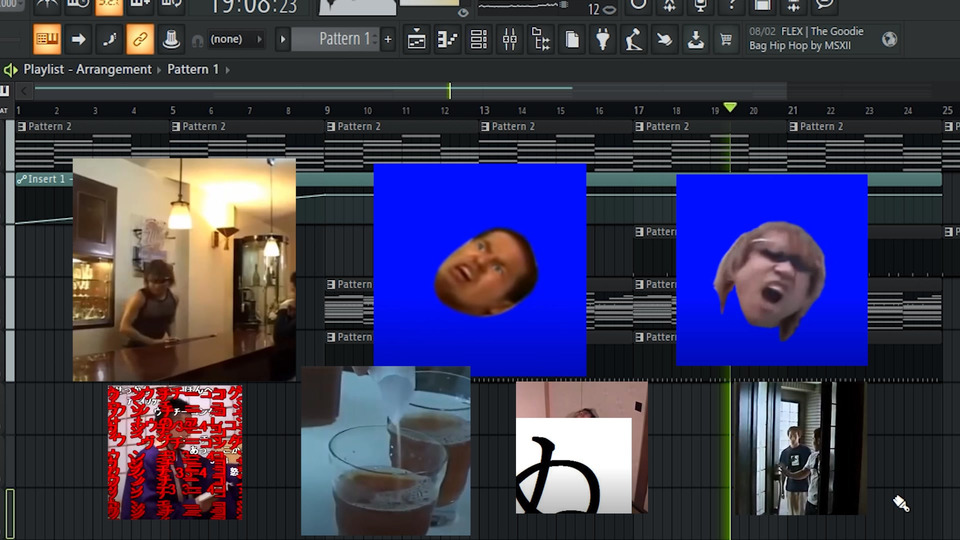Viewport: 960px width, 540px height.
Task: Open the Mixer window from toolbar
Action: [510, 40]
